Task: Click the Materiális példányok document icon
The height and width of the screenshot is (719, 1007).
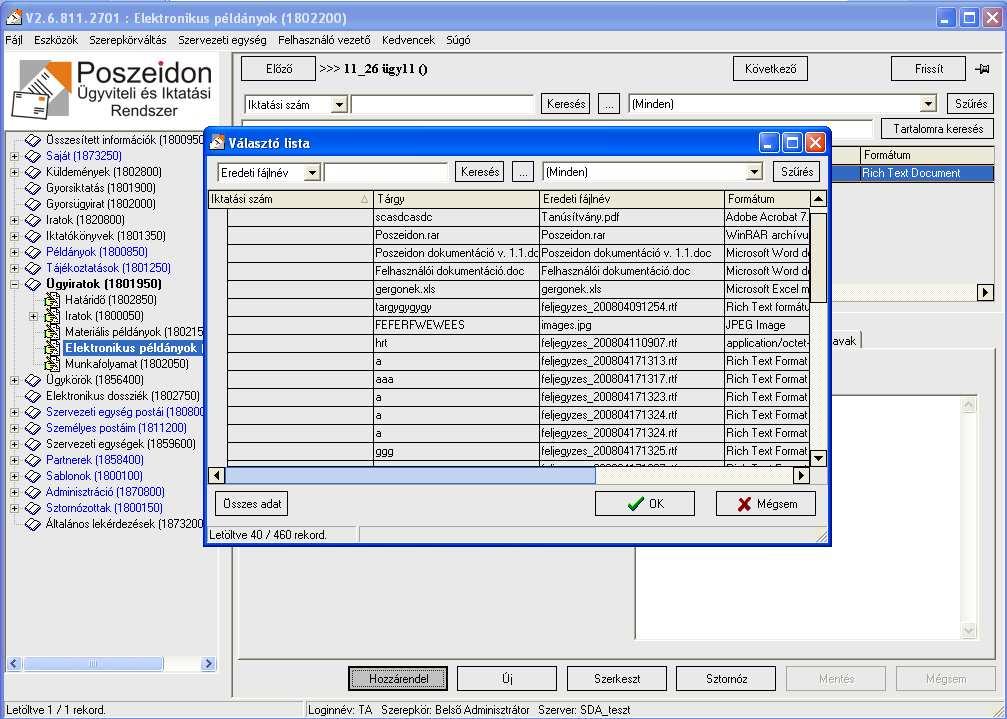Action: 52,332
